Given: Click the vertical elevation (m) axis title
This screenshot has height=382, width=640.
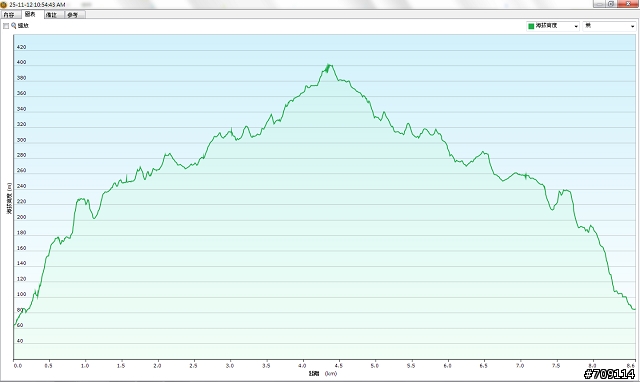Looking at the screenshot, I should [x=9, y=198].
